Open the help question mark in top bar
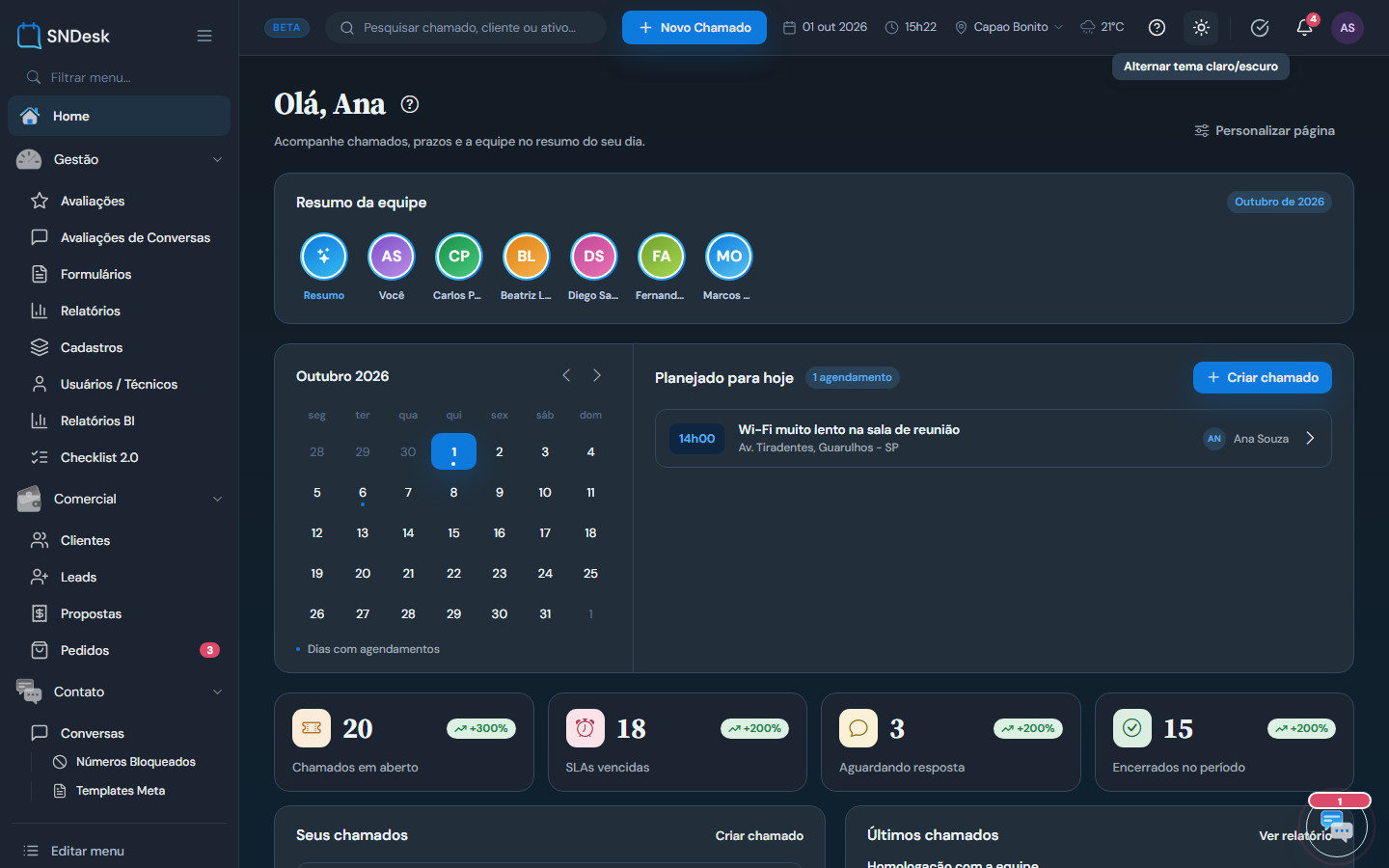The image size is (1389, 868). tap(1157, 28)
